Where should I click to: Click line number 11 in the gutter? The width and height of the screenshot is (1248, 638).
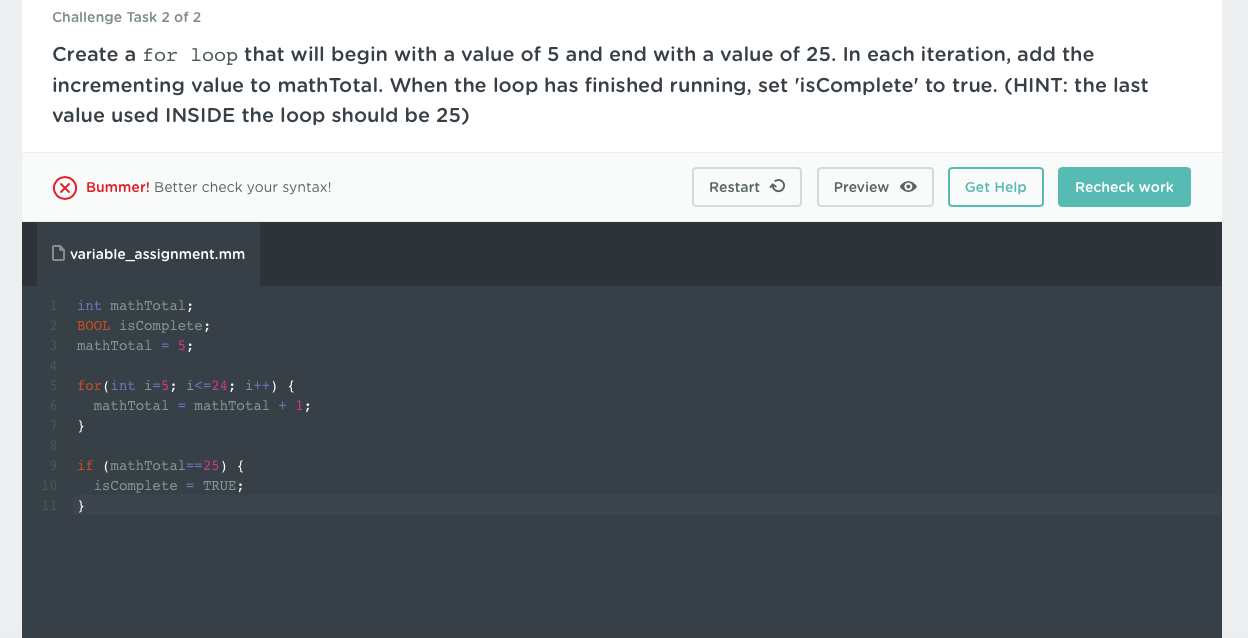click(49, 506)
